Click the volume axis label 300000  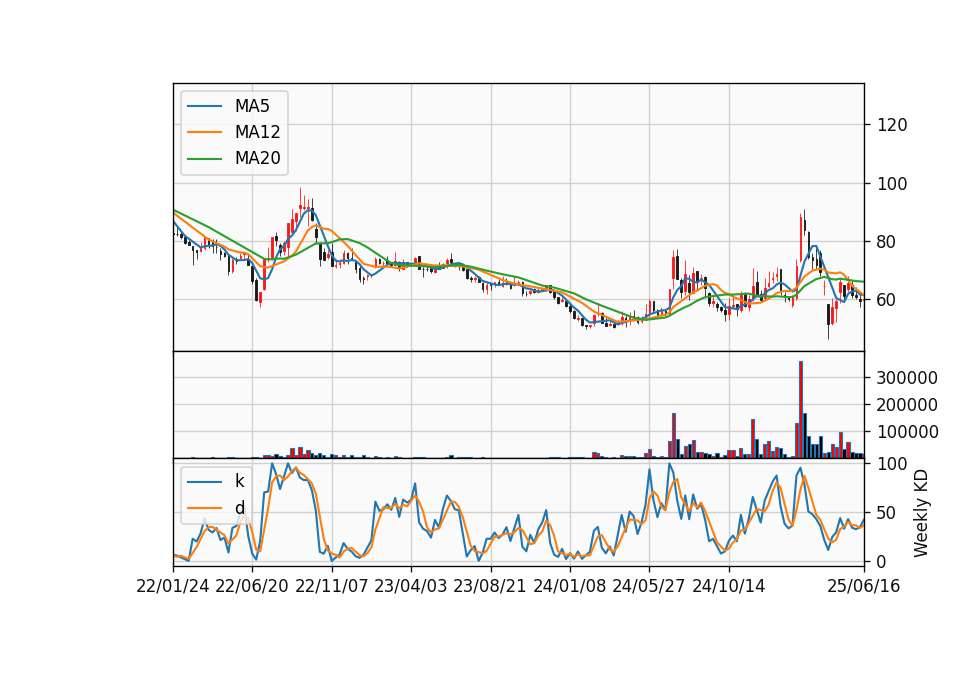pos(907,378)
